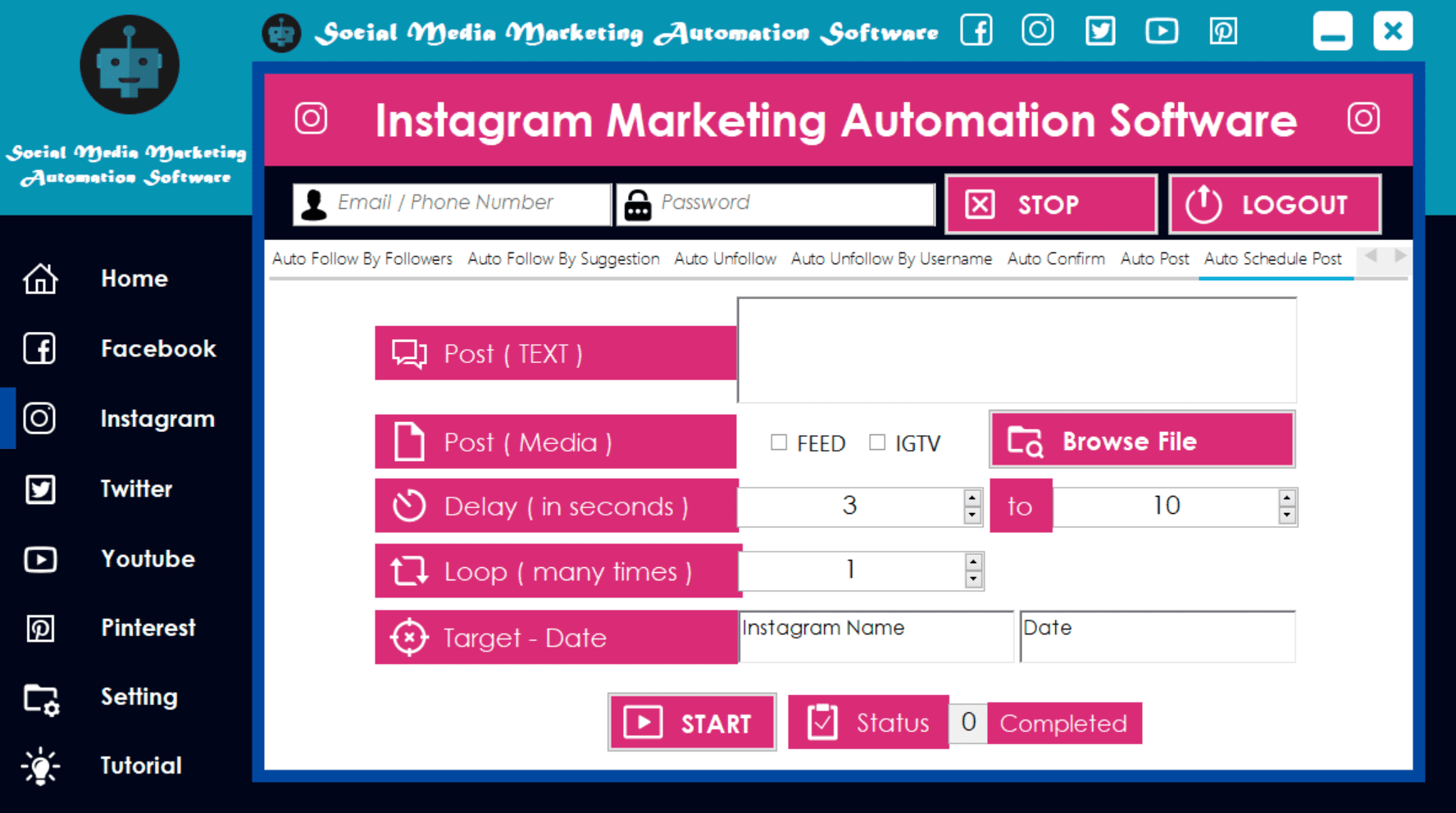
Task: Click the Pinterest icon in sidebar
Action: point(40,629)
